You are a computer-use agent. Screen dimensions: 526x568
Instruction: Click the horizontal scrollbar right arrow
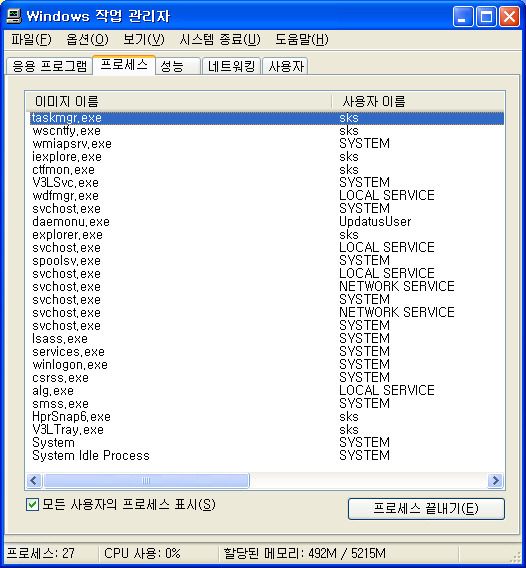click(x=495, y=481)
